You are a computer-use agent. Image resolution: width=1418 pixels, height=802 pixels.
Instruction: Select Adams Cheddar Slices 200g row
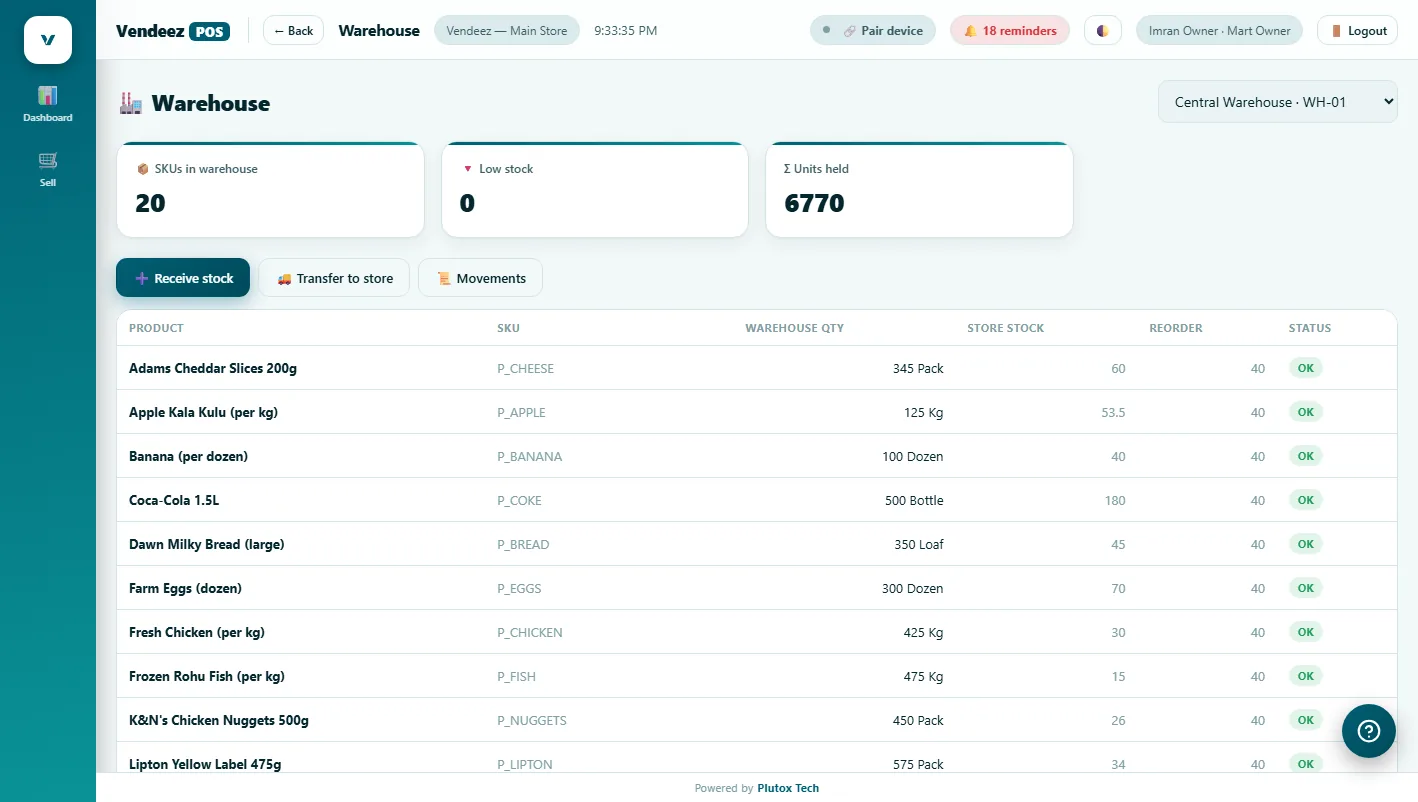pyautogui.click(x=756, y=368)
